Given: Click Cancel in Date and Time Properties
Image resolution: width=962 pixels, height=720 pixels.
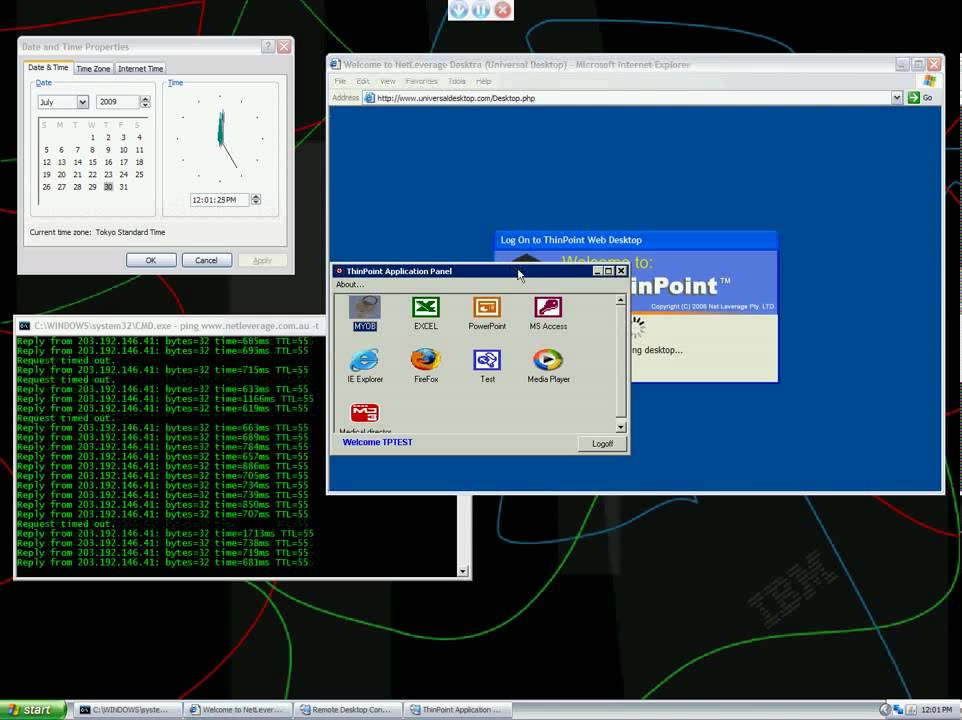Looking at the screenshot, I should [x=206, y=260].
